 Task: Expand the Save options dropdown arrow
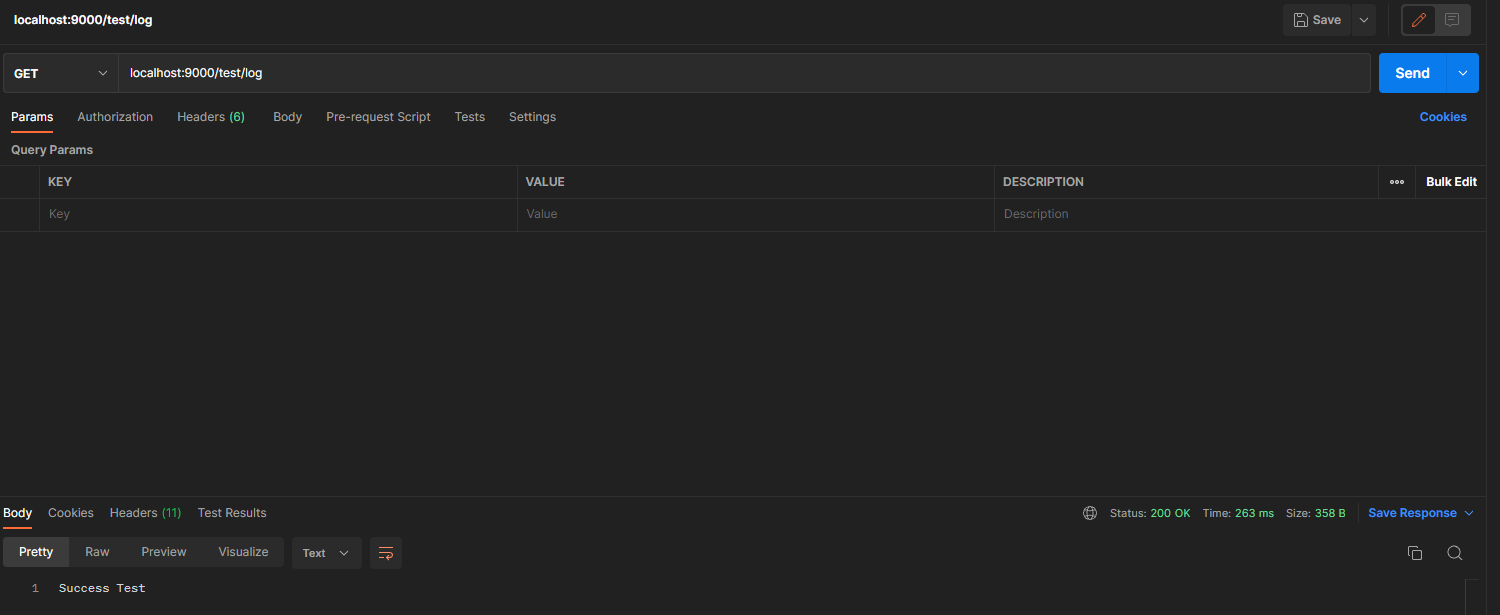point(1364,20)
